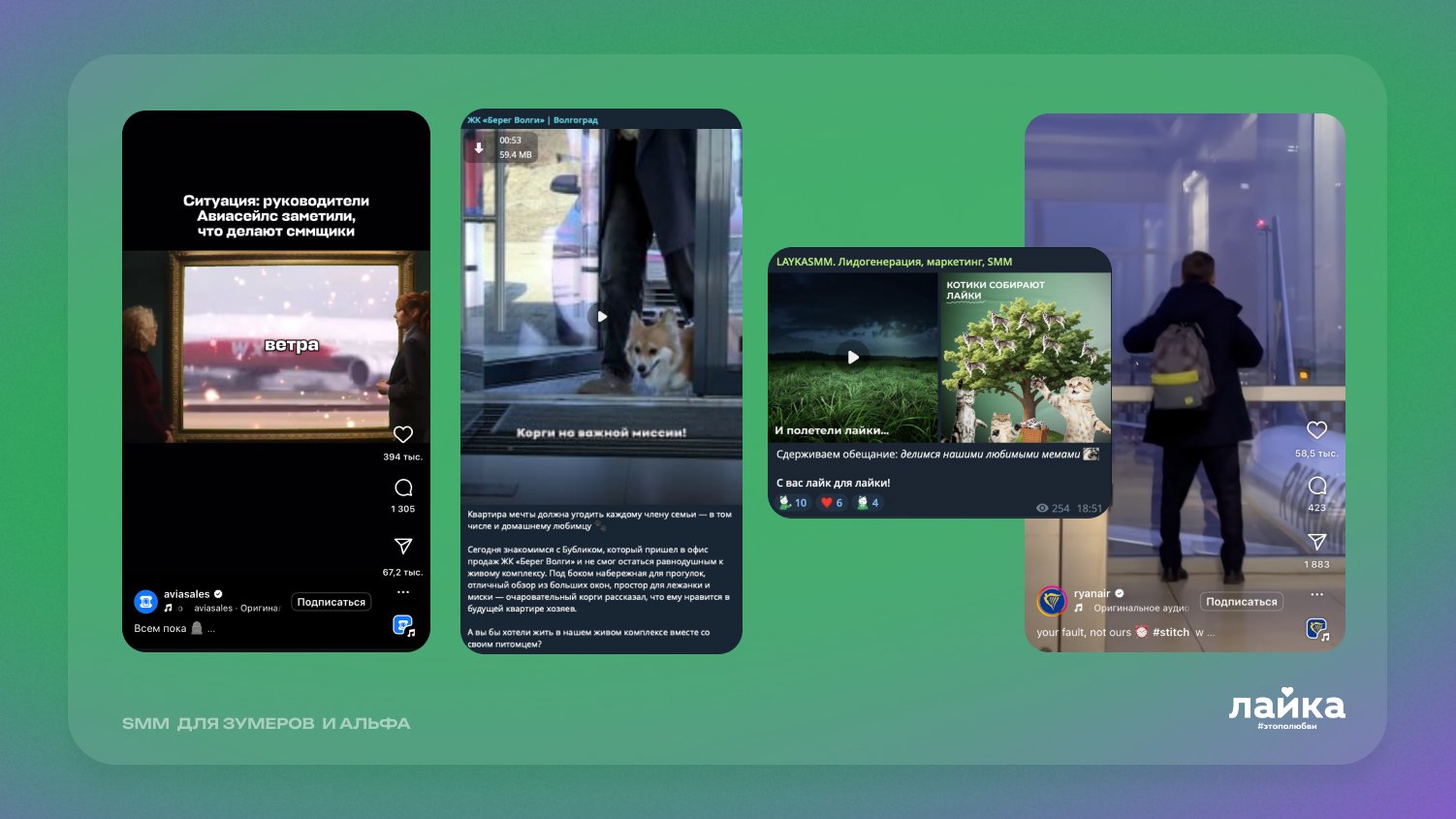Click the music note beside aviasales audio
The image size is (1456, 819).
coord(168,609)
